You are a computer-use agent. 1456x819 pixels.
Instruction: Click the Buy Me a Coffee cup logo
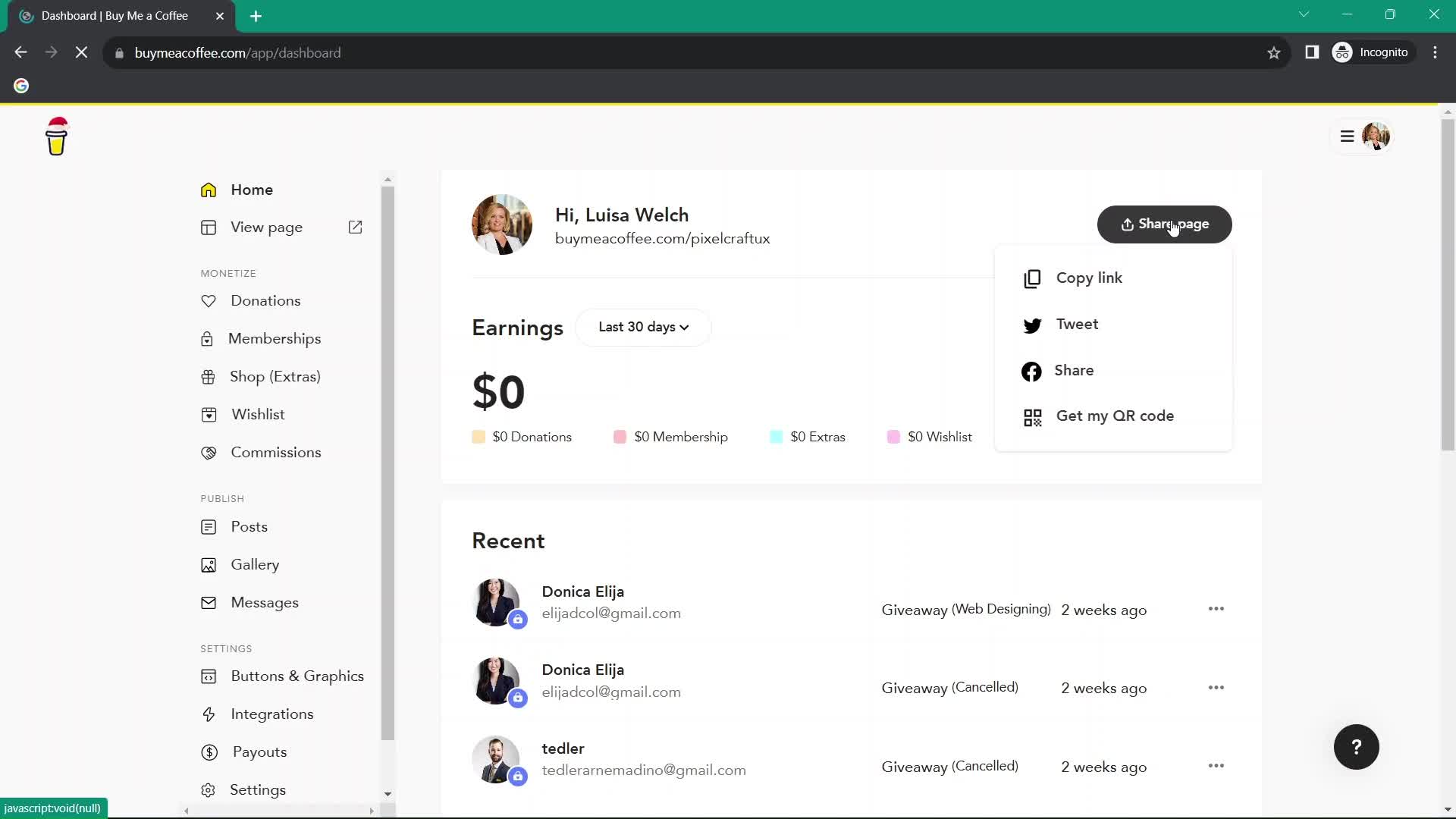[x=57, y=136]
